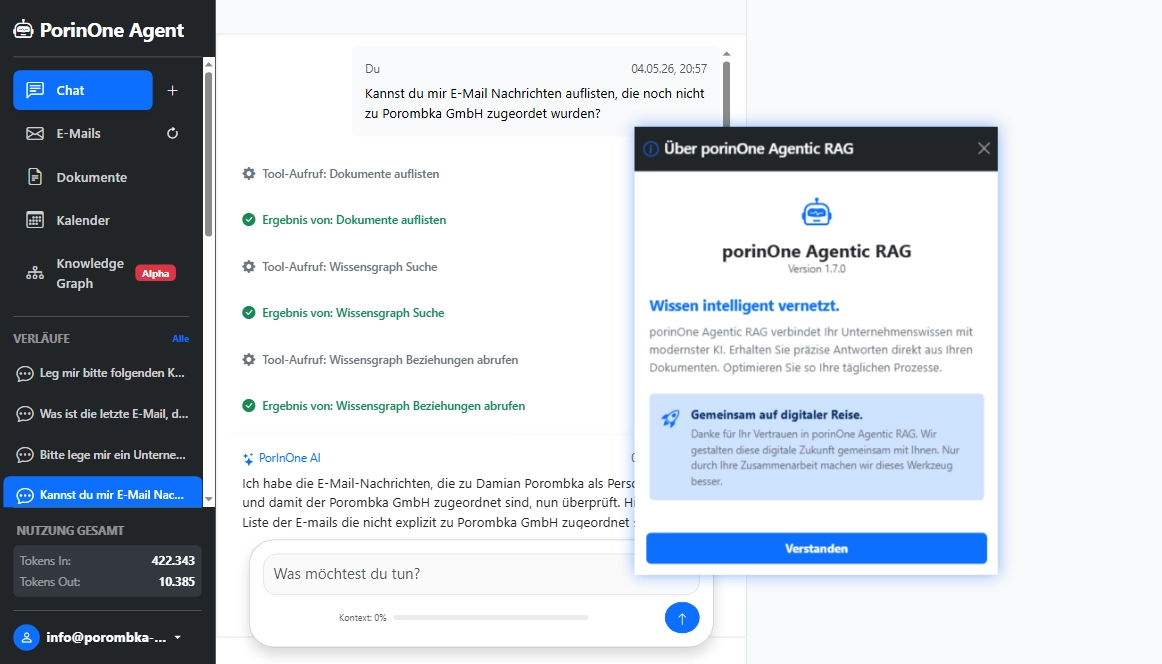Focus the 'Was möchtest du tun?' input field
The image size is (1162, 664).
coord(481,574)
